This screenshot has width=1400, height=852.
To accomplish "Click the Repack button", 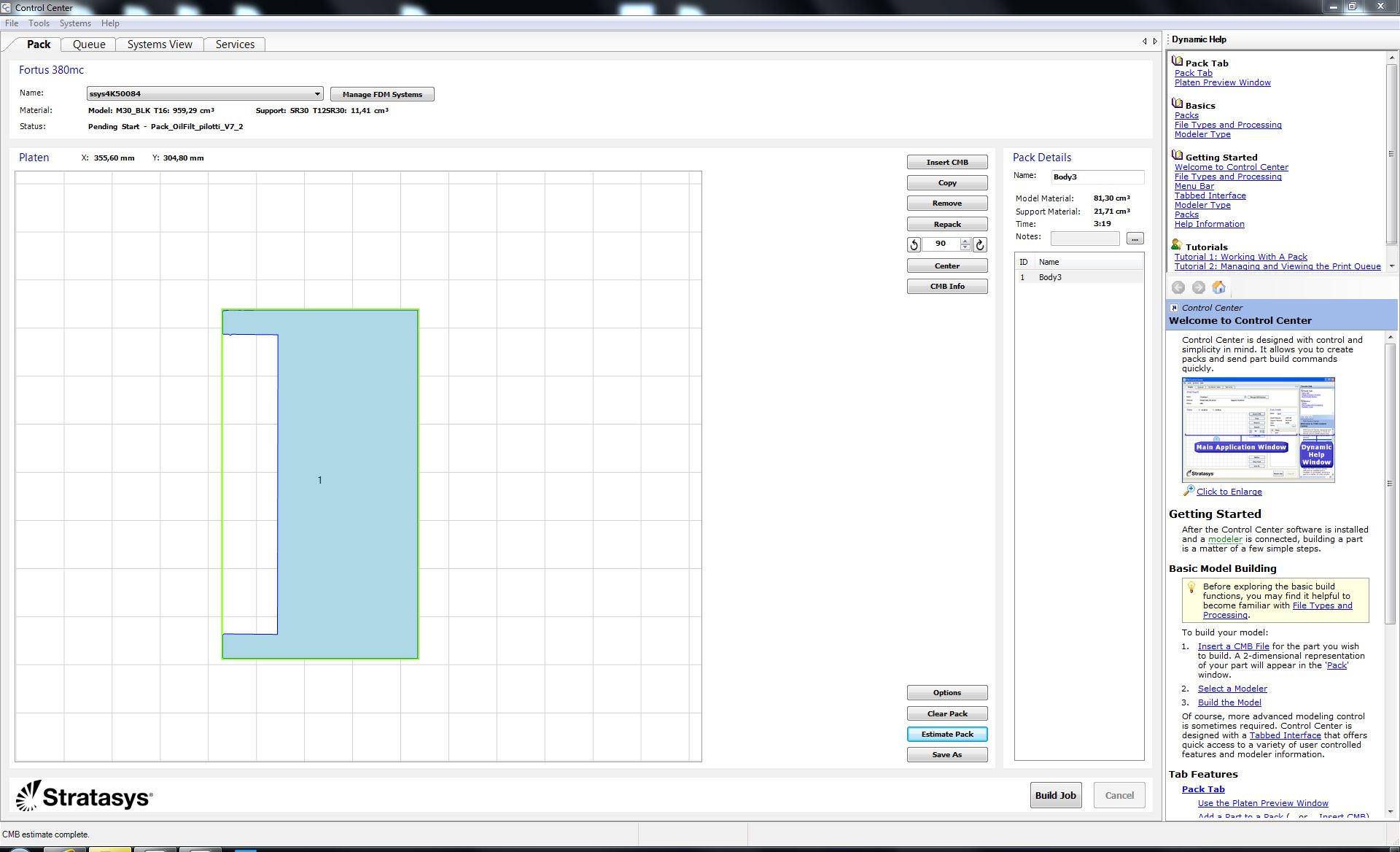I will [947, 224].
